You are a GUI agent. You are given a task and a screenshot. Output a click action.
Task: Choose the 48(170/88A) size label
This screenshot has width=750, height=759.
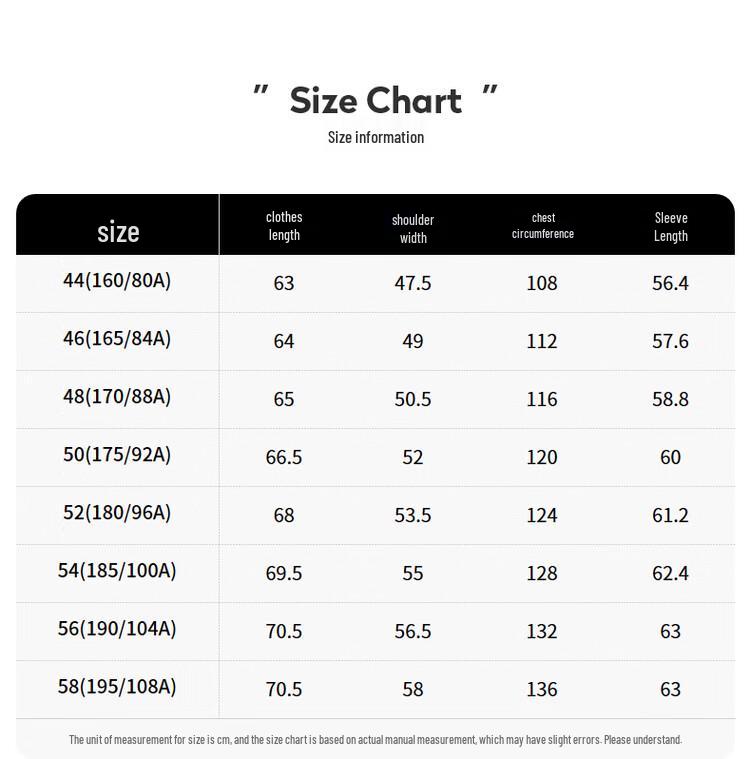(117, 397)
